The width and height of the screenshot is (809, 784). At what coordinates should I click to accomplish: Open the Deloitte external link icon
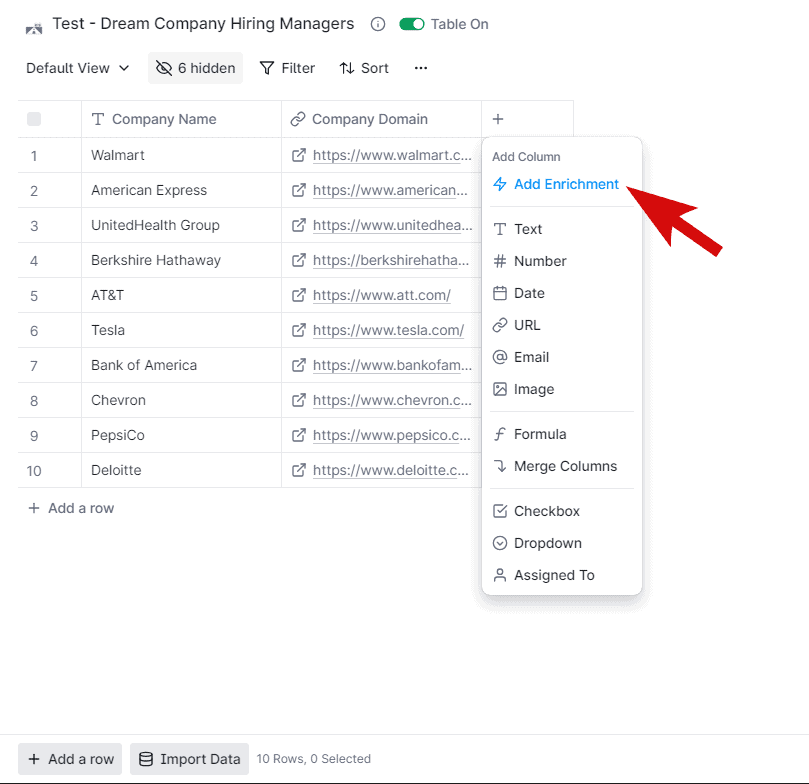(299, 470)
